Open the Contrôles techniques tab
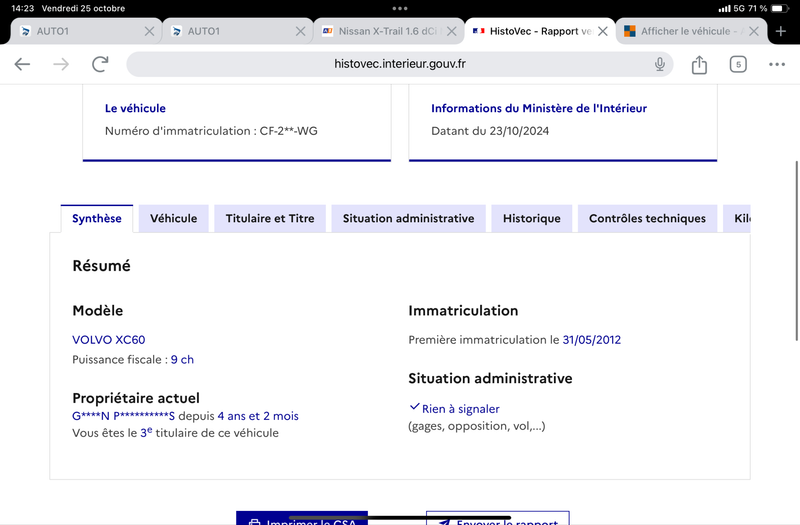Screen dimensions: 800x525 pyautogui.click(x=647, y=218)
